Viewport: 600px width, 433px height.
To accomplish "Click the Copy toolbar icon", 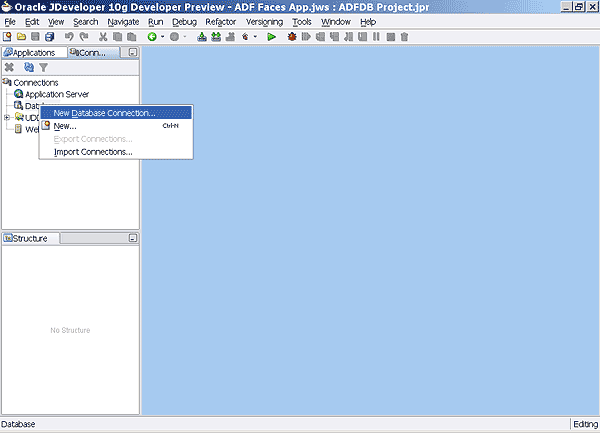I will pyautogui.click(x=117, y=37).
